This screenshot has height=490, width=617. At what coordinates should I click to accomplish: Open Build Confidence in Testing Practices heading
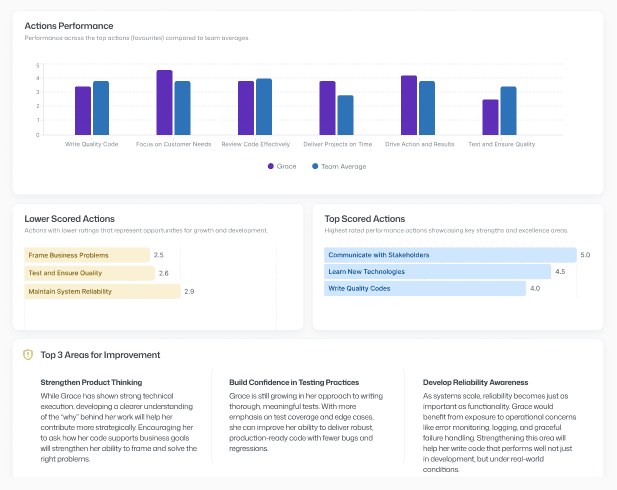293,382
